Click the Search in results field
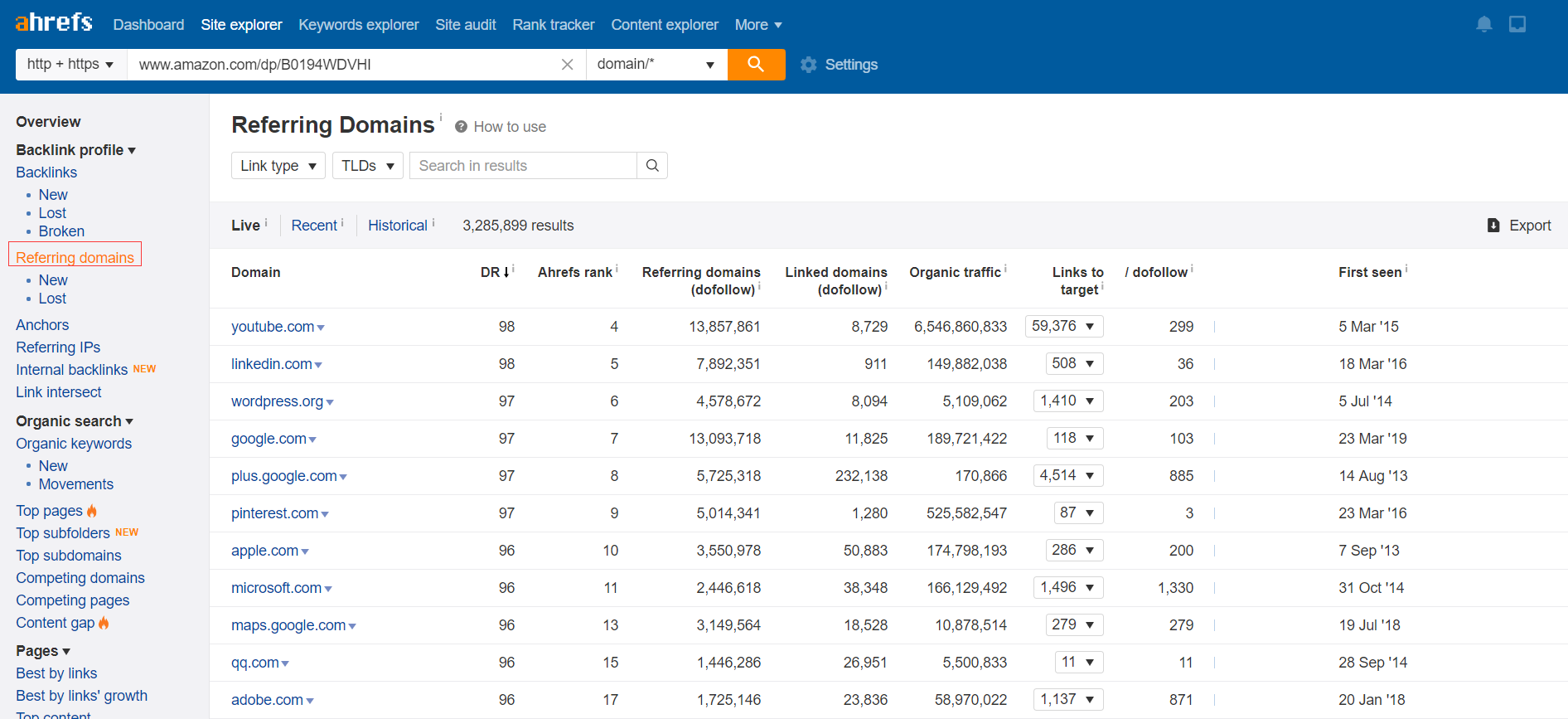Image resolution: width=1568 pixels, height=719 pixels. [x=523, y=166]
